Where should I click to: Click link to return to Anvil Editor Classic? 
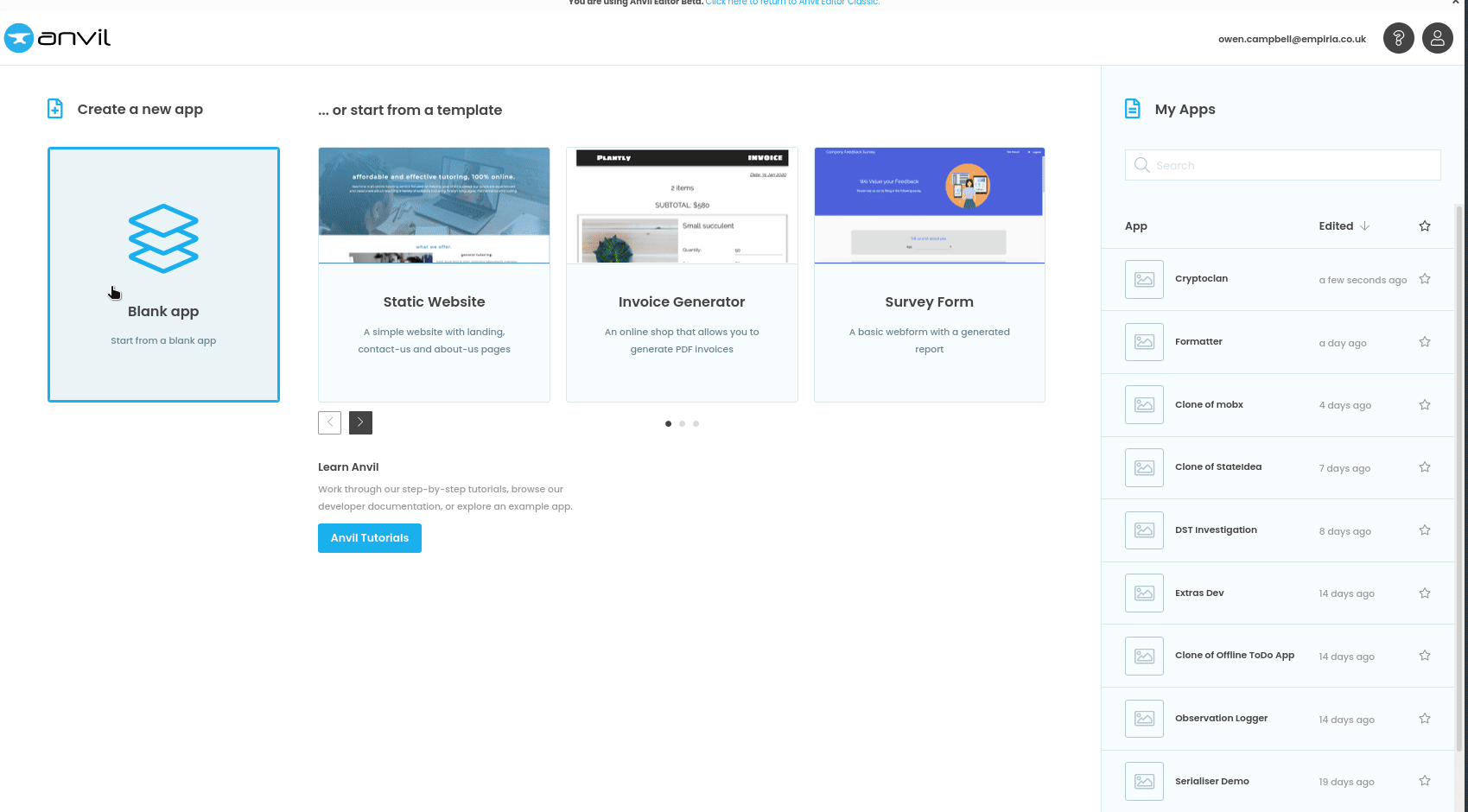click(791, 3)
